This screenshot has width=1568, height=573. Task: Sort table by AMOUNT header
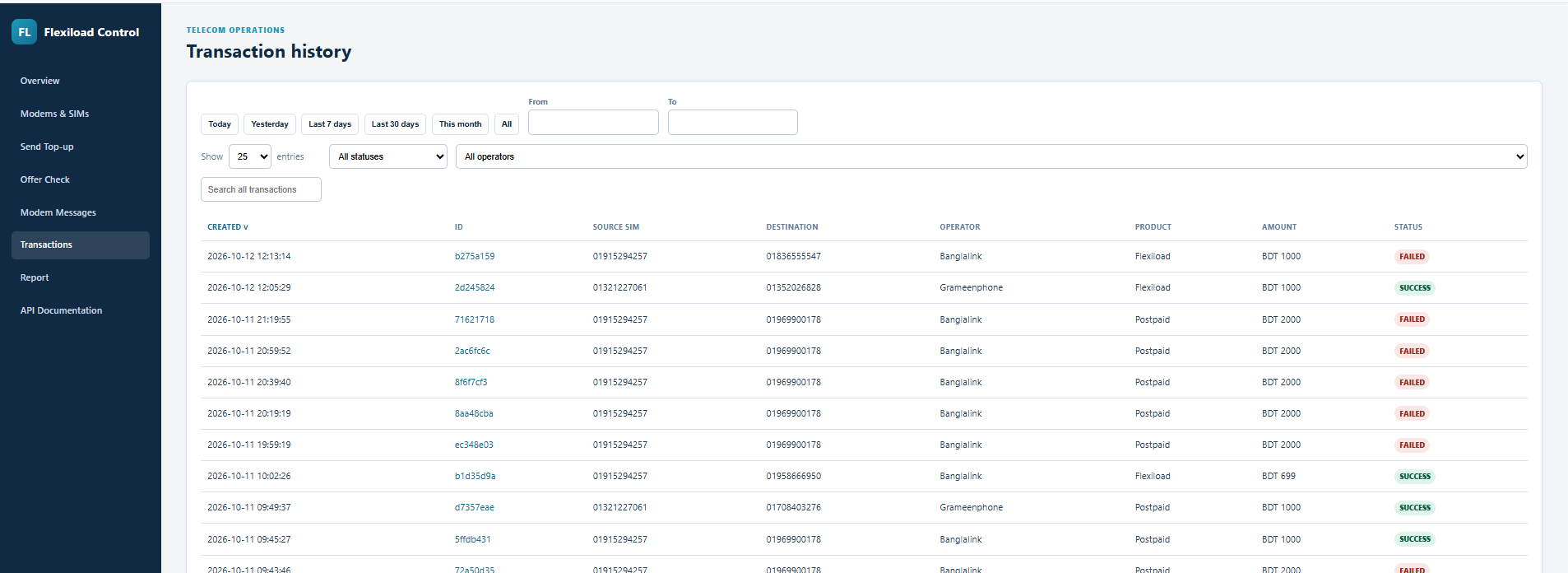coord(1279,227)
